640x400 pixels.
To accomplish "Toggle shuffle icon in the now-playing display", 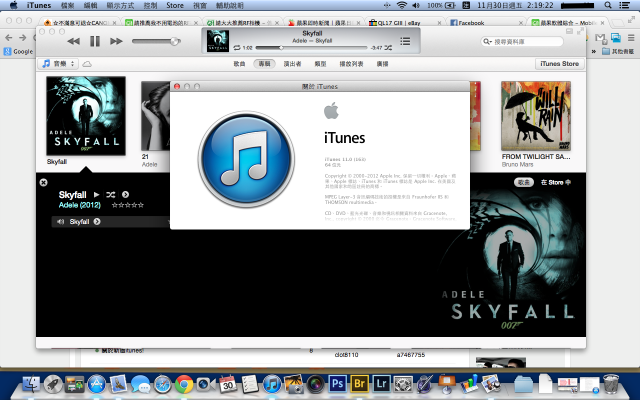I will 388,48.
